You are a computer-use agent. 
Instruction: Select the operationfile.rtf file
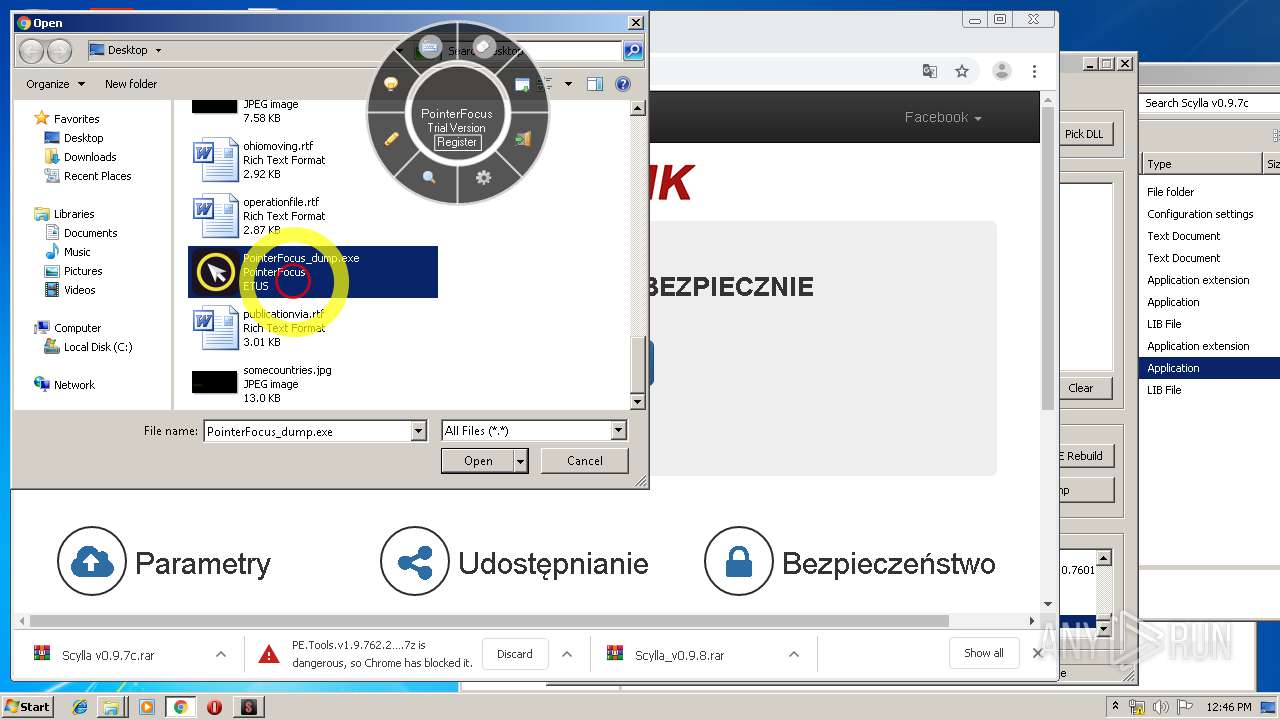(313, 216)
